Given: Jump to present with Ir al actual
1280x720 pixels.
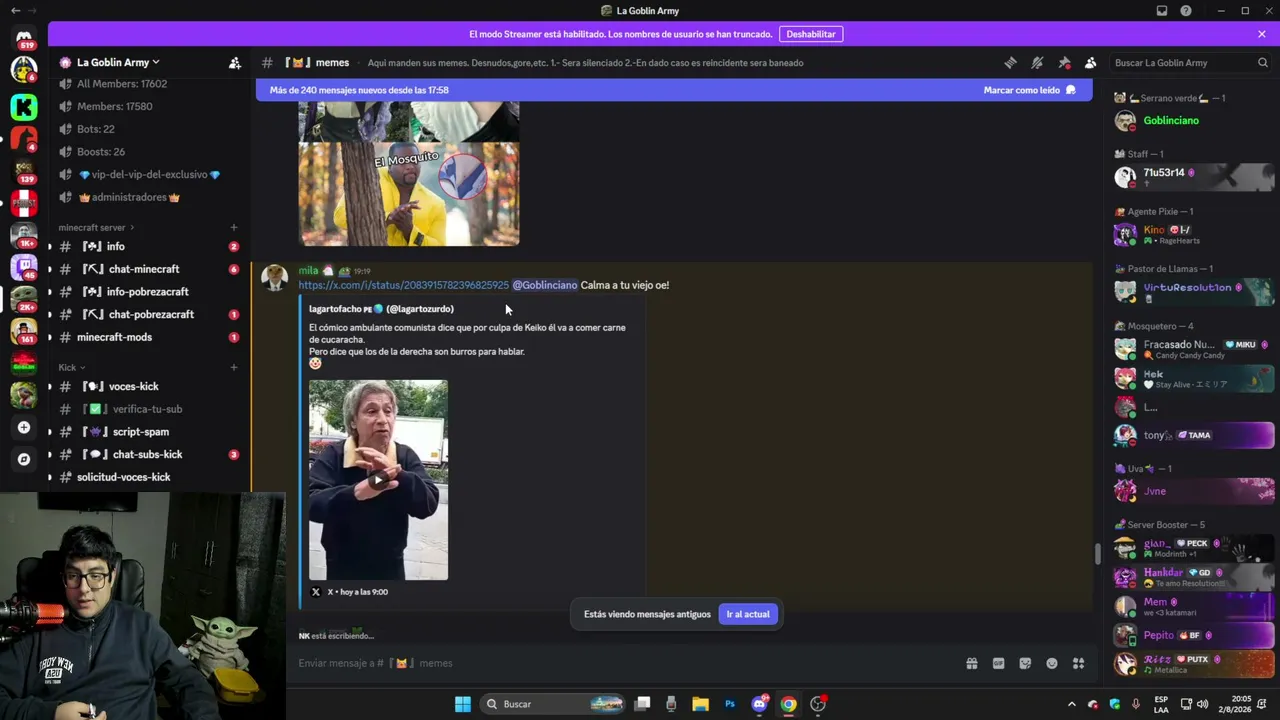Looking at the screenshot, I should point(748,614).
